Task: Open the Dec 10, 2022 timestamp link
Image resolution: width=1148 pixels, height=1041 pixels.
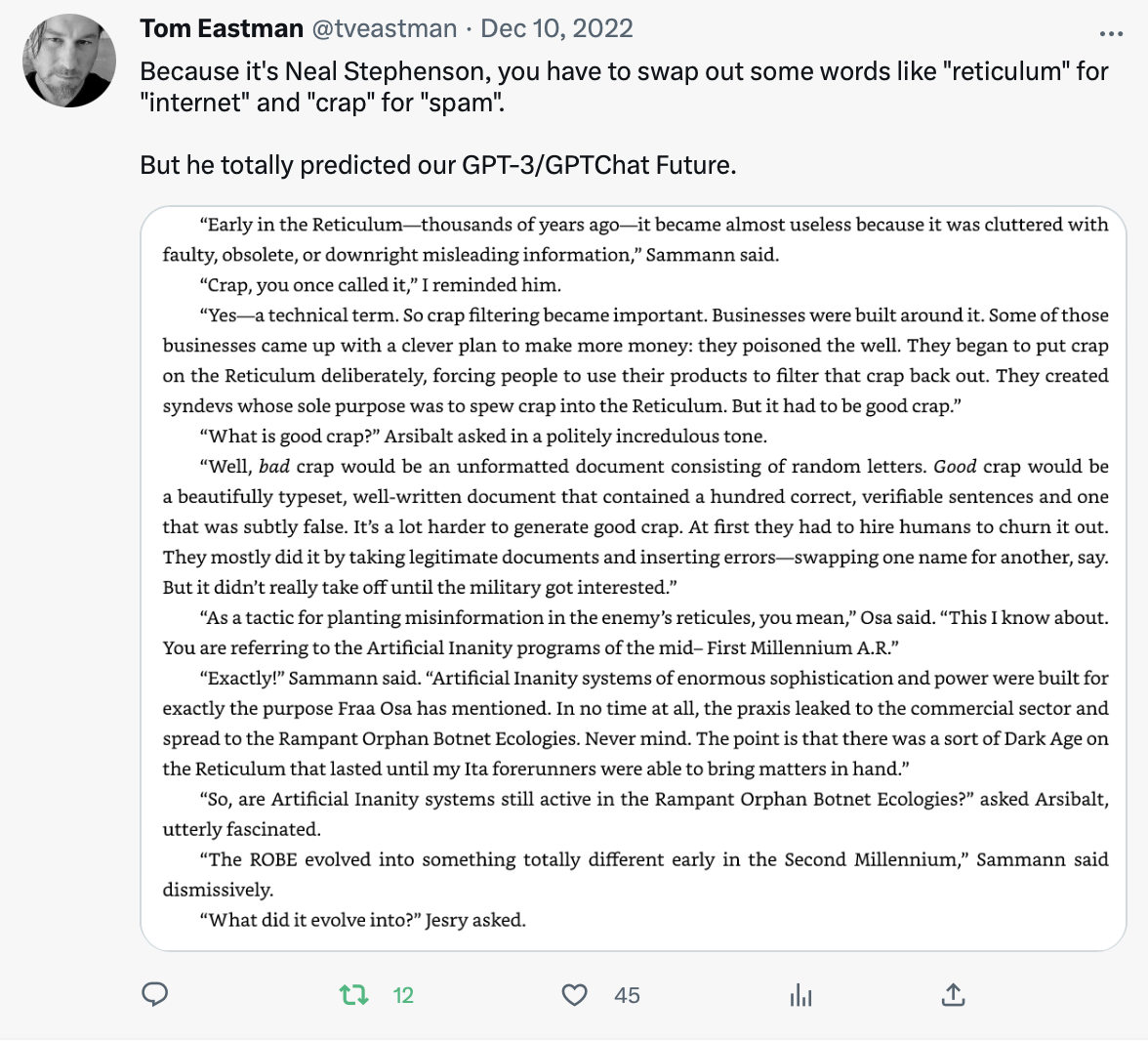Action: 556,28
